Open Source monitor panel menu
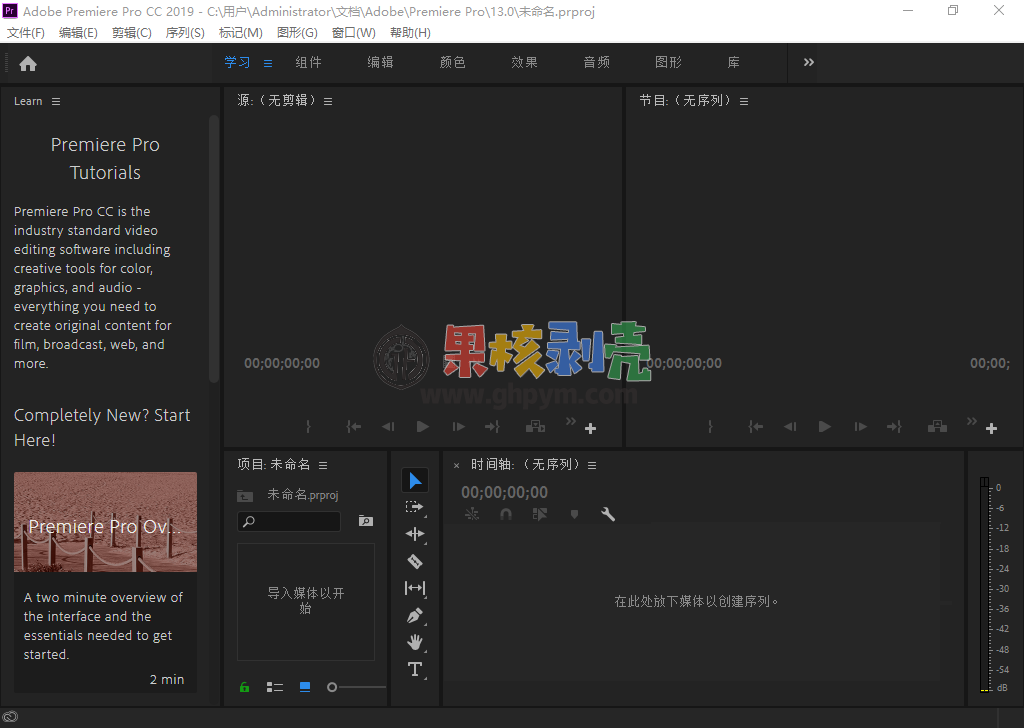 click(328, 102)
